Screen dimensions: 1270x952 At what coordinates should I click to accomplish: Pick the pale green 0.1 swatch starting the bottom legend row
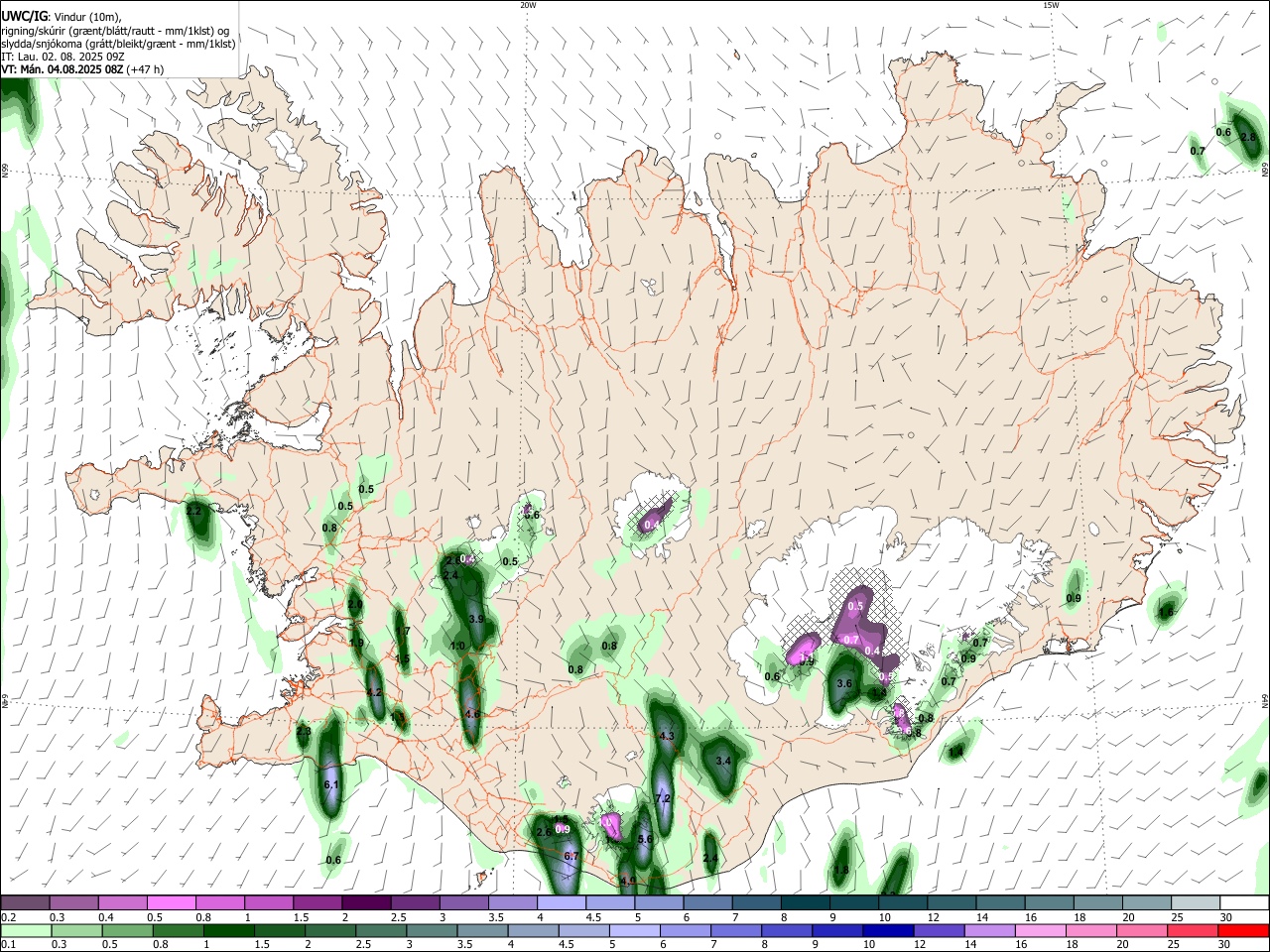[25, 930]
